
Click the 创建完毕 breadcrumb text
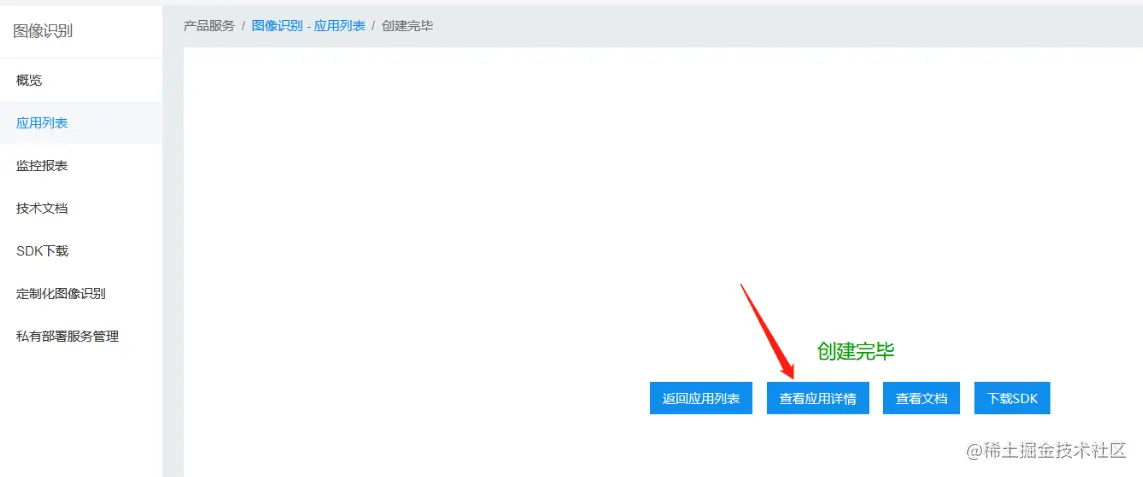tap(407, 26)
